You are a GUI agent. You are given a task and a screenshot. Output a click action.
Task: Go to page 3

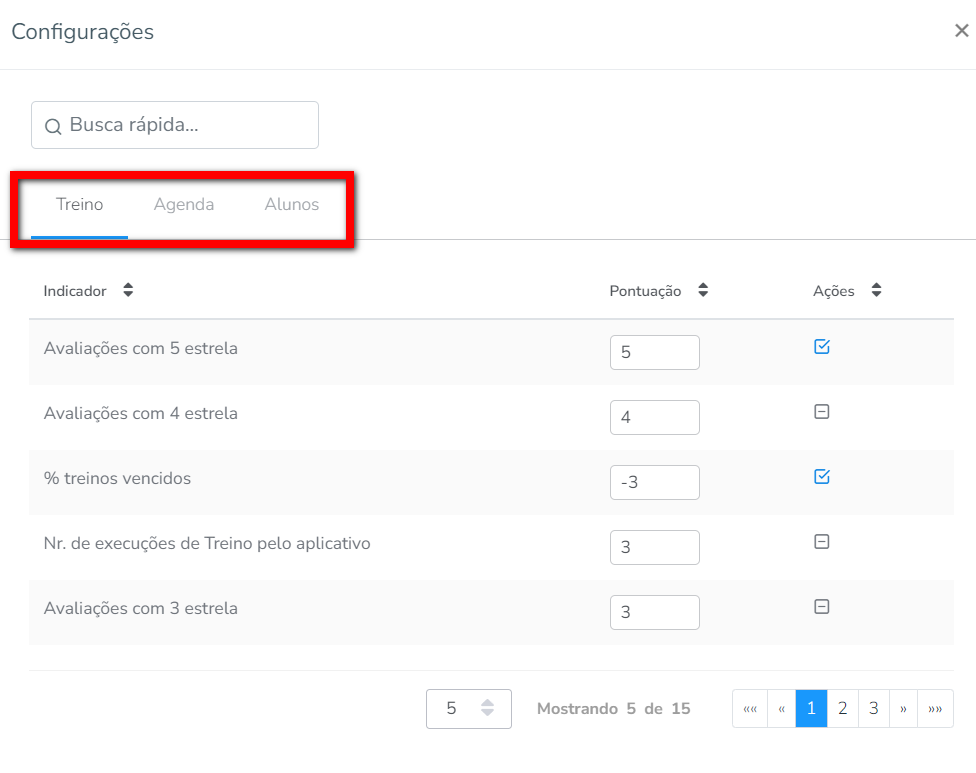pos(873,708)
